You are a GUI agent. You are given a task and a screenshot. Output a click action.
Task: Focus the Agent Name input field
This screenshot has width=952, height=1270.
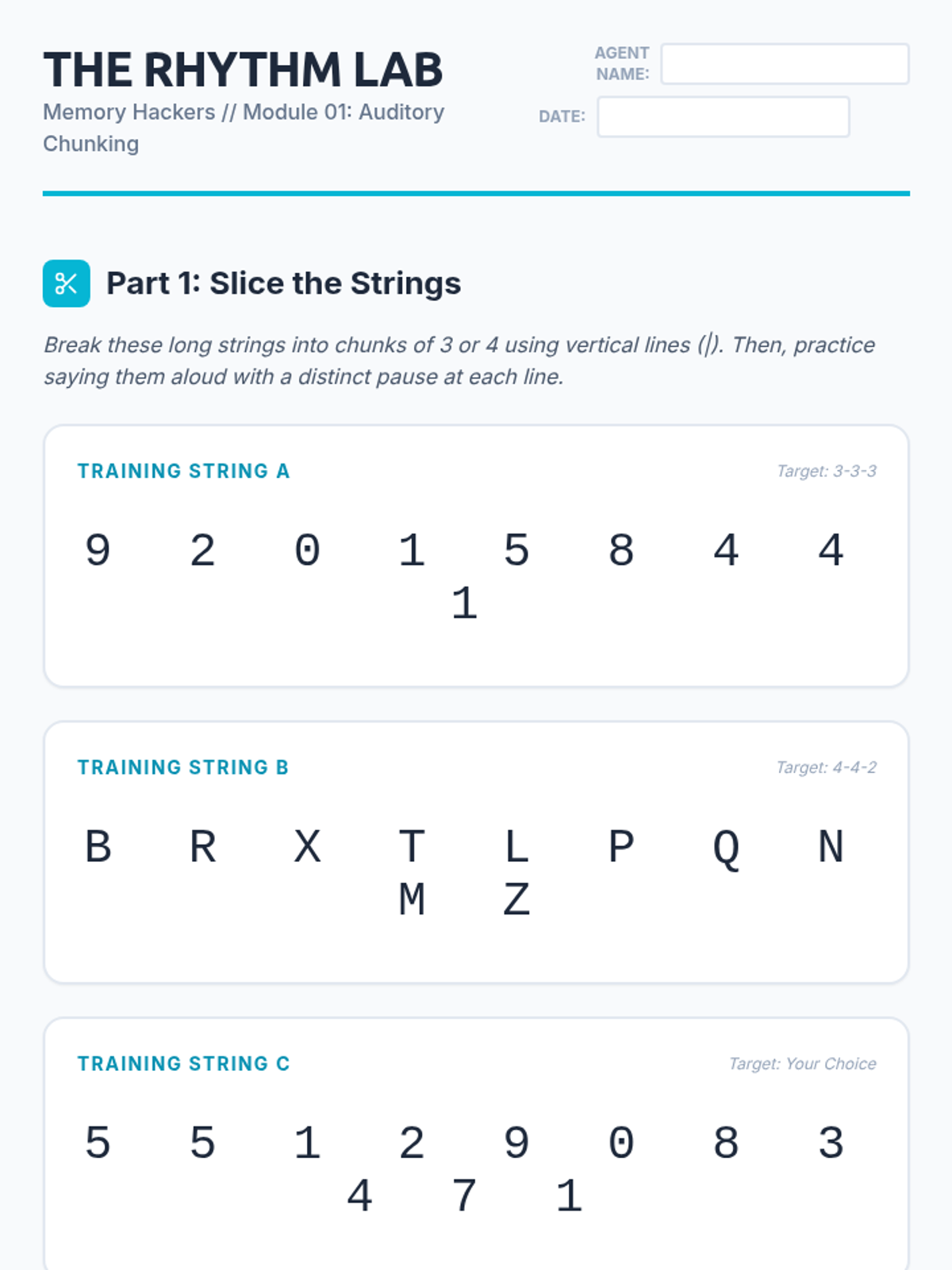click(785, 63)
